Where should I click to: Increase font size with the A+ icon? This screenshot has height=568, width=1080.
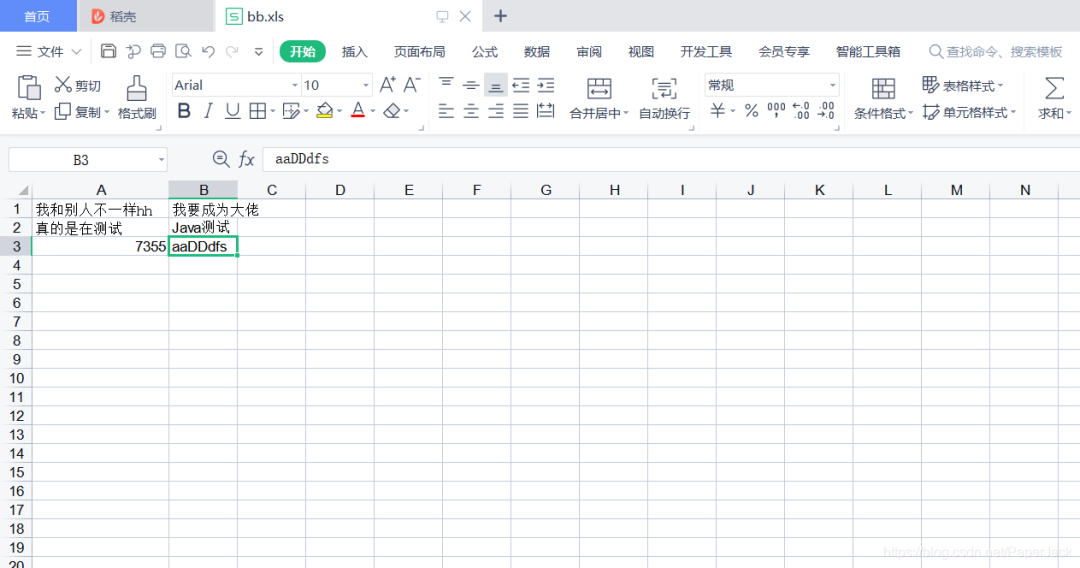point(388,85)
